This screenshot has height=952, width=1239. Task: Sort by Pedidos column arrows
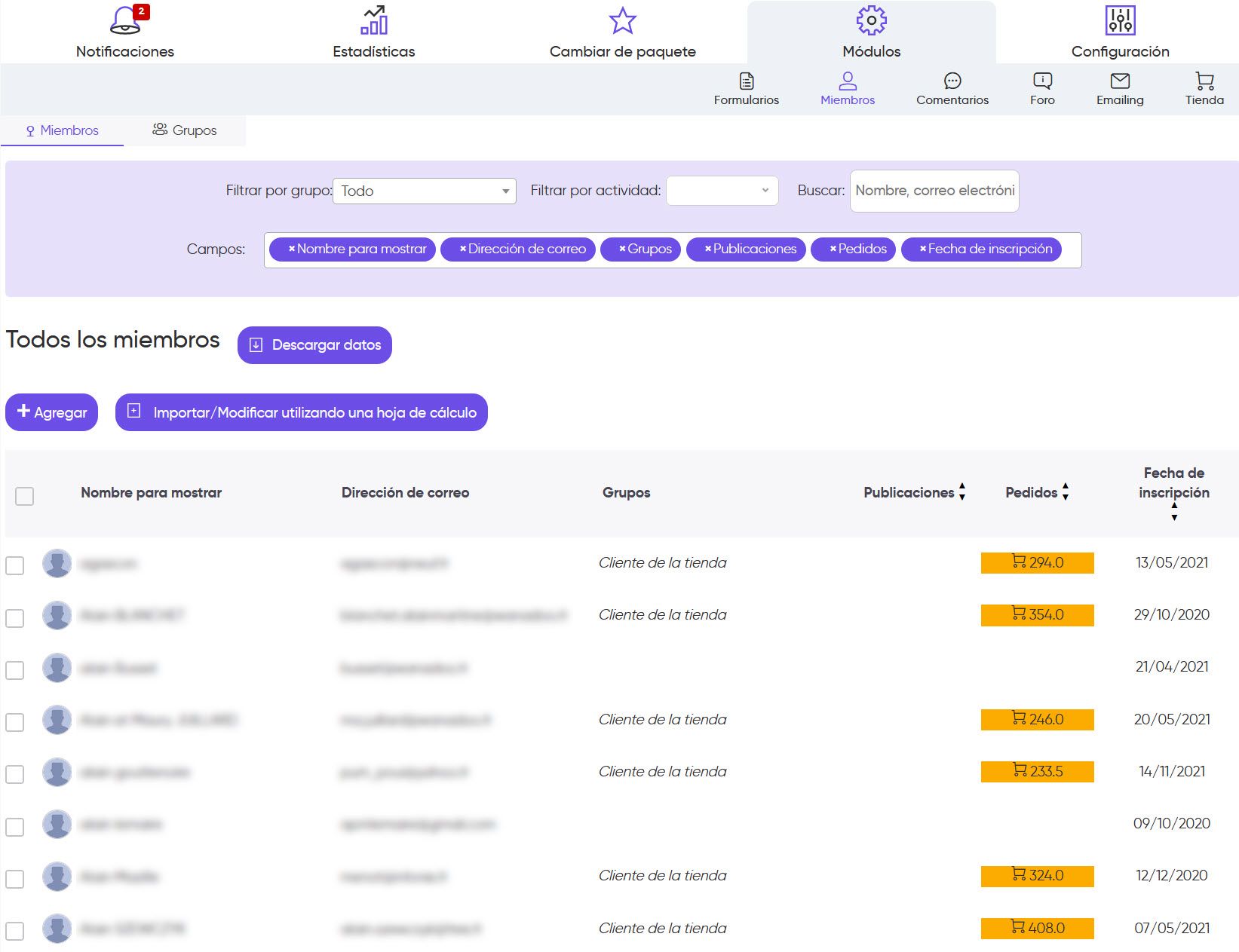(1066, 491)
